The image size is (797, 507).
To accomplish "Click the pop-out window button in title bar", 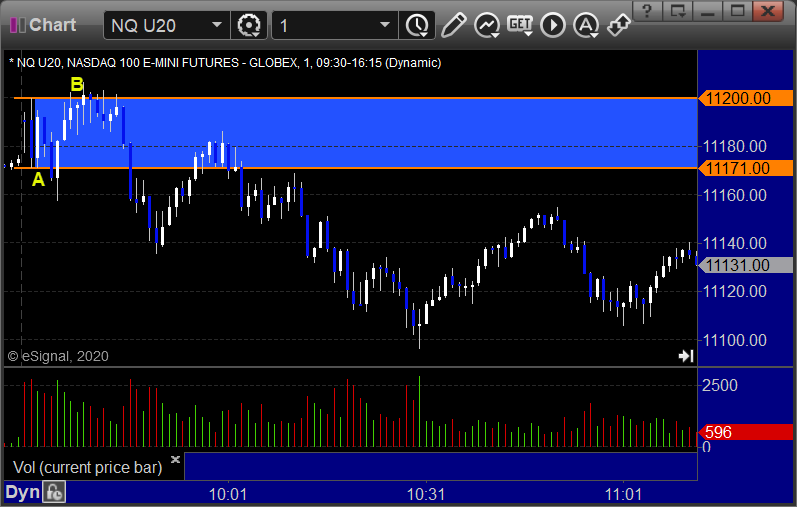I will [x=678, y=10].
